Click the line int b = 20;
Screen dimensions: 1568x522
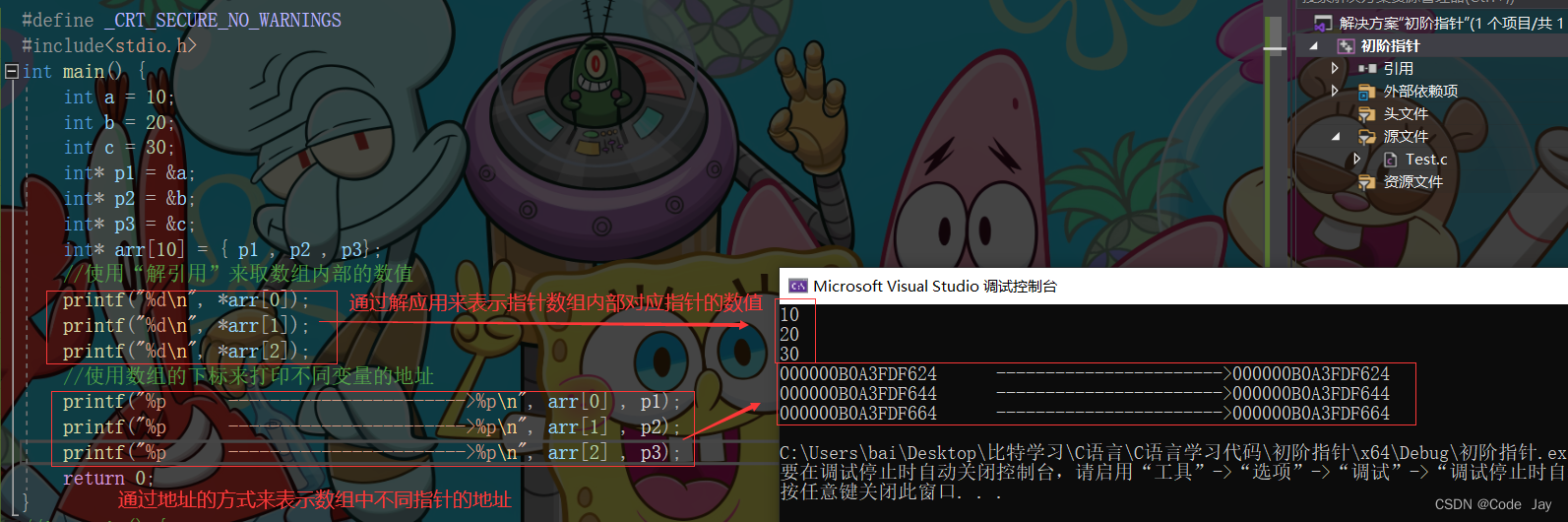pos(119,122)
